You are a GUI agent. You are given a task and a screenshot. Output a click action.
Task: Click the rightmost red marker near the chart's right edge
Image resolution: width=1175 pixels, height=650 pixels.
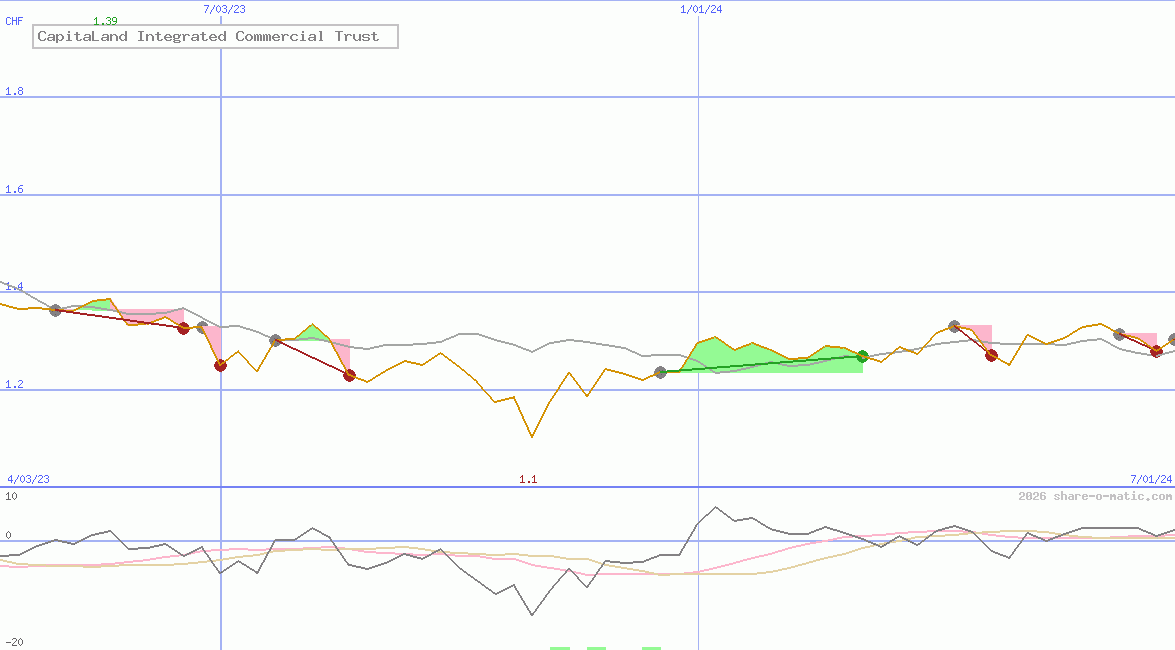1157,351
